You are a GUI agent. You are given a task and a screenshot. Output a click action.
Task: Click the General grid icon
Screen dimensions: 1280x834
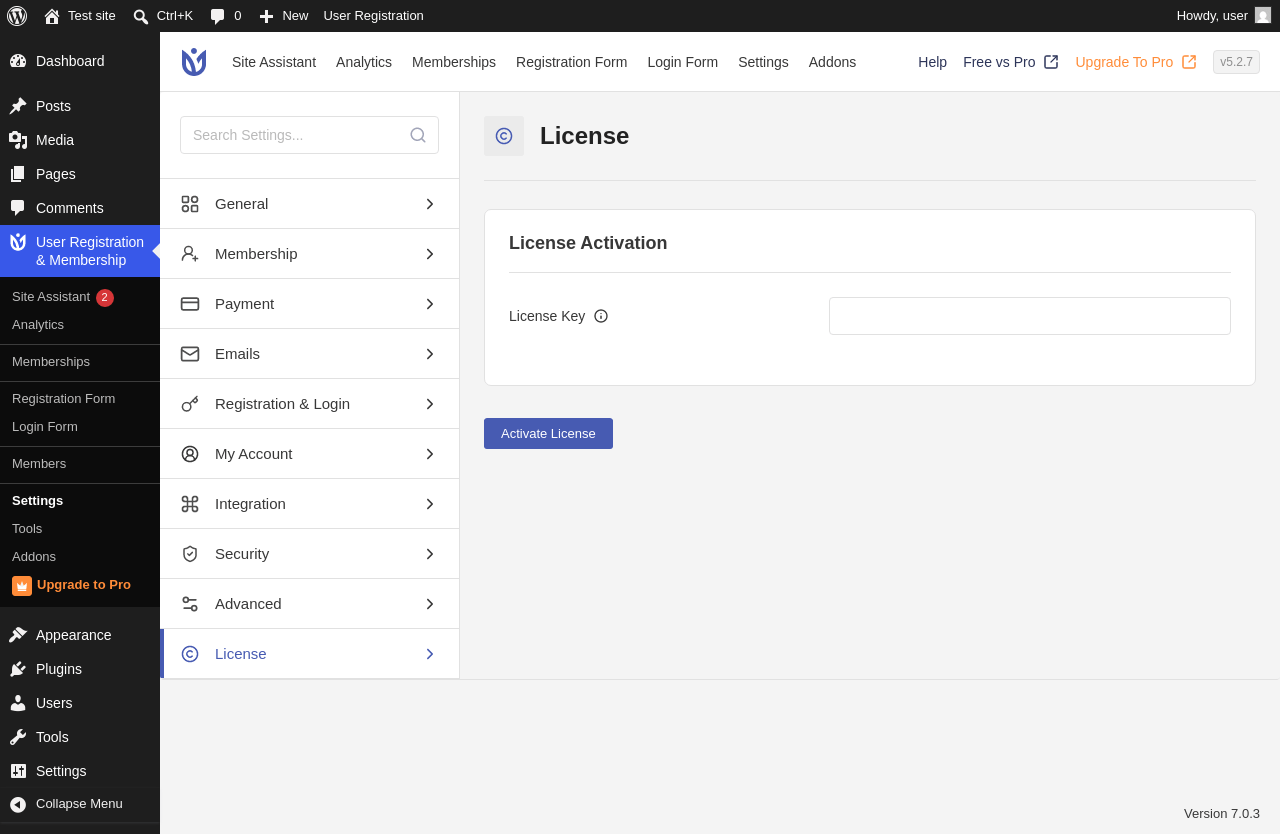[x=190, y=204]
